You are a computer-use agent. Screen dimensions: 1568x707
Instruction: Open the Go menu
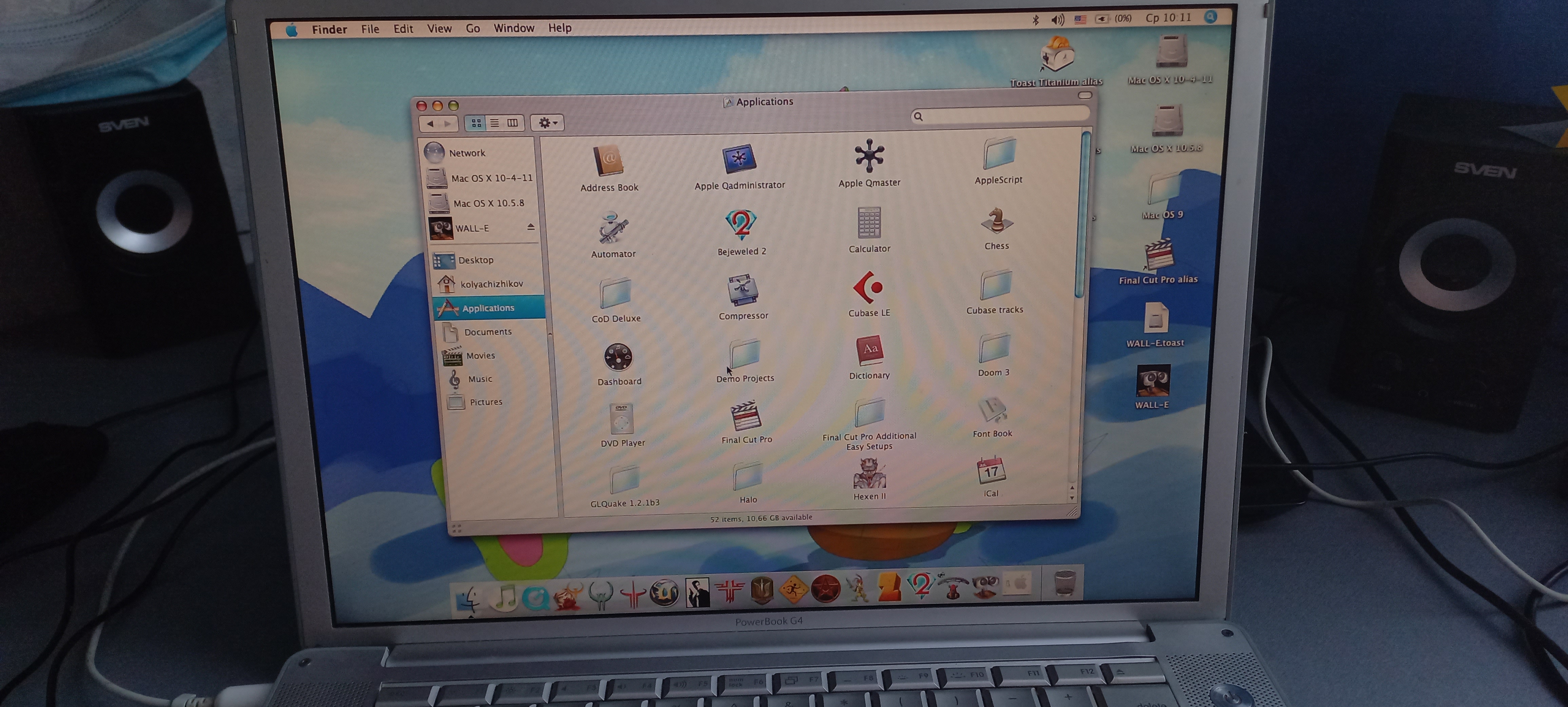(x=472, y=28)
